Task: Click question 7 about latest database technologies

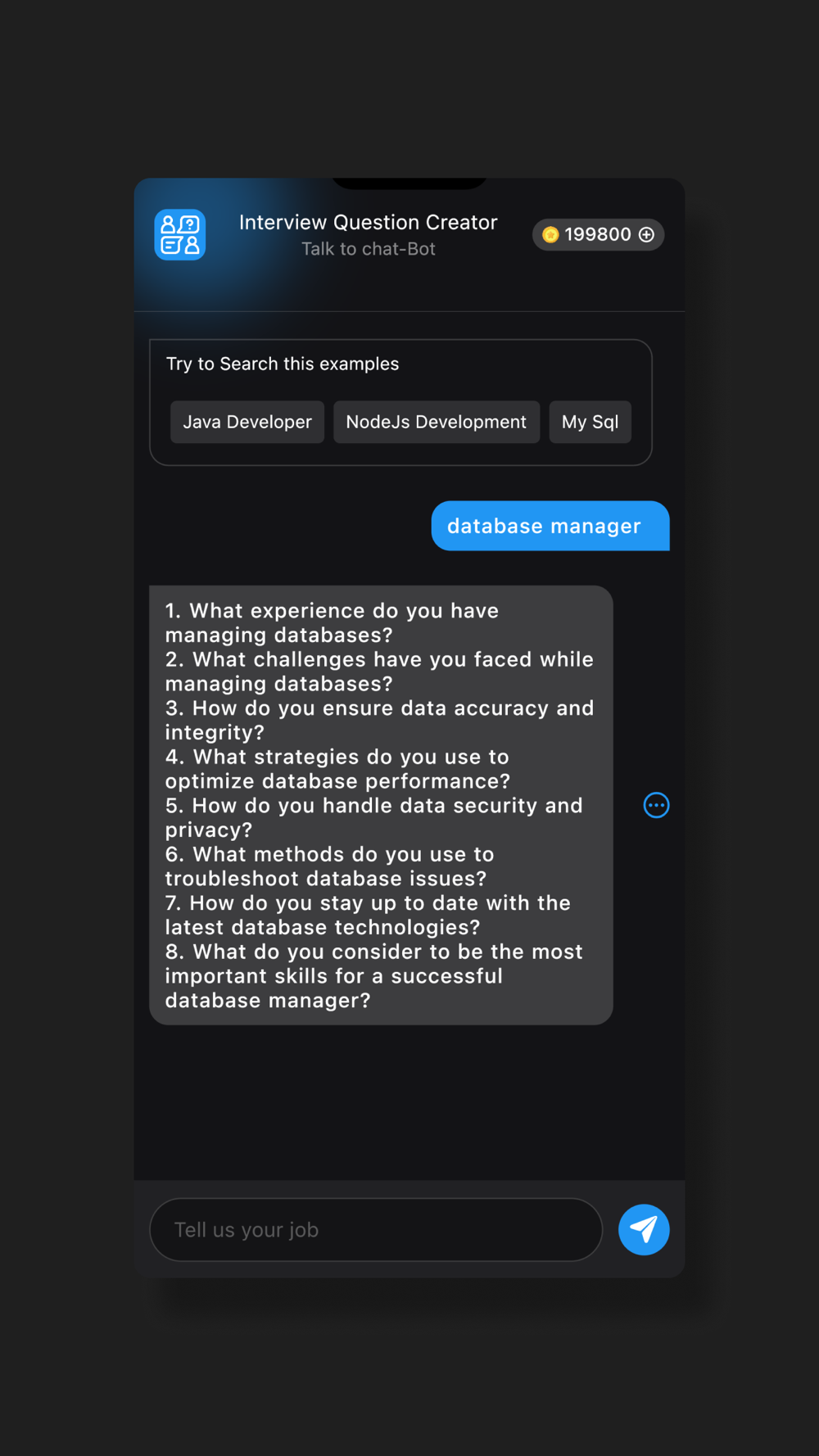Action: coord(368,915)
